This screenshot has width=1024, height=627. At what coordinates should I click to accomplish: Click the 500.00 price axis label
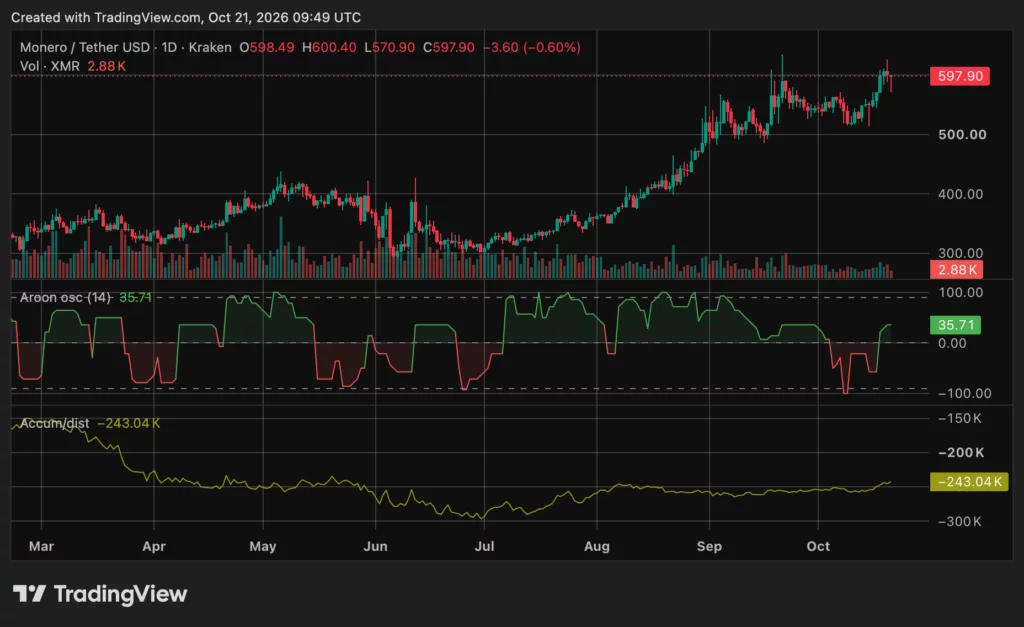coord(962,135)
